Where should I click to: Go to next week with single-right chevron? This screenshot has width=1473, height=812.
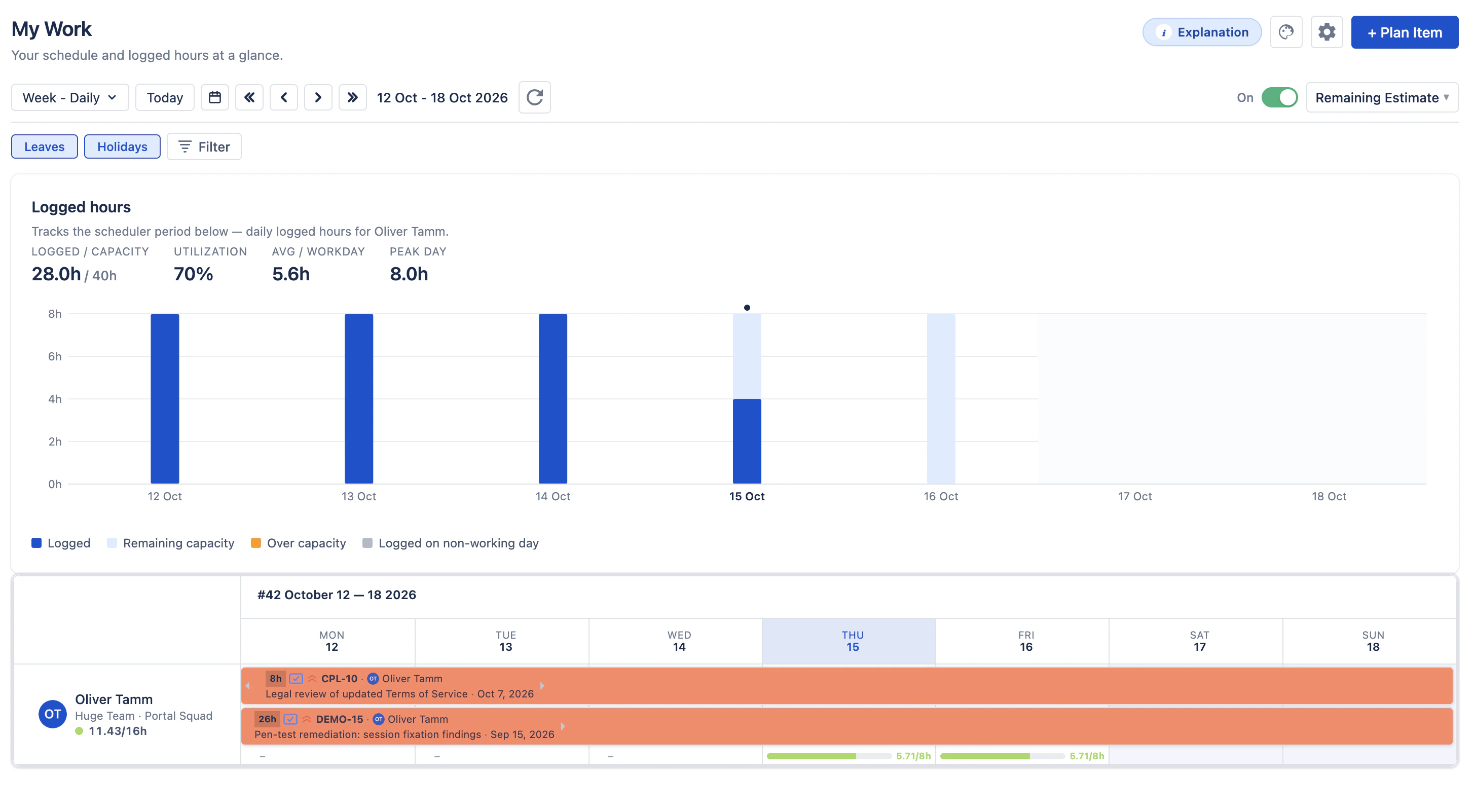click(x=318, y=97)
